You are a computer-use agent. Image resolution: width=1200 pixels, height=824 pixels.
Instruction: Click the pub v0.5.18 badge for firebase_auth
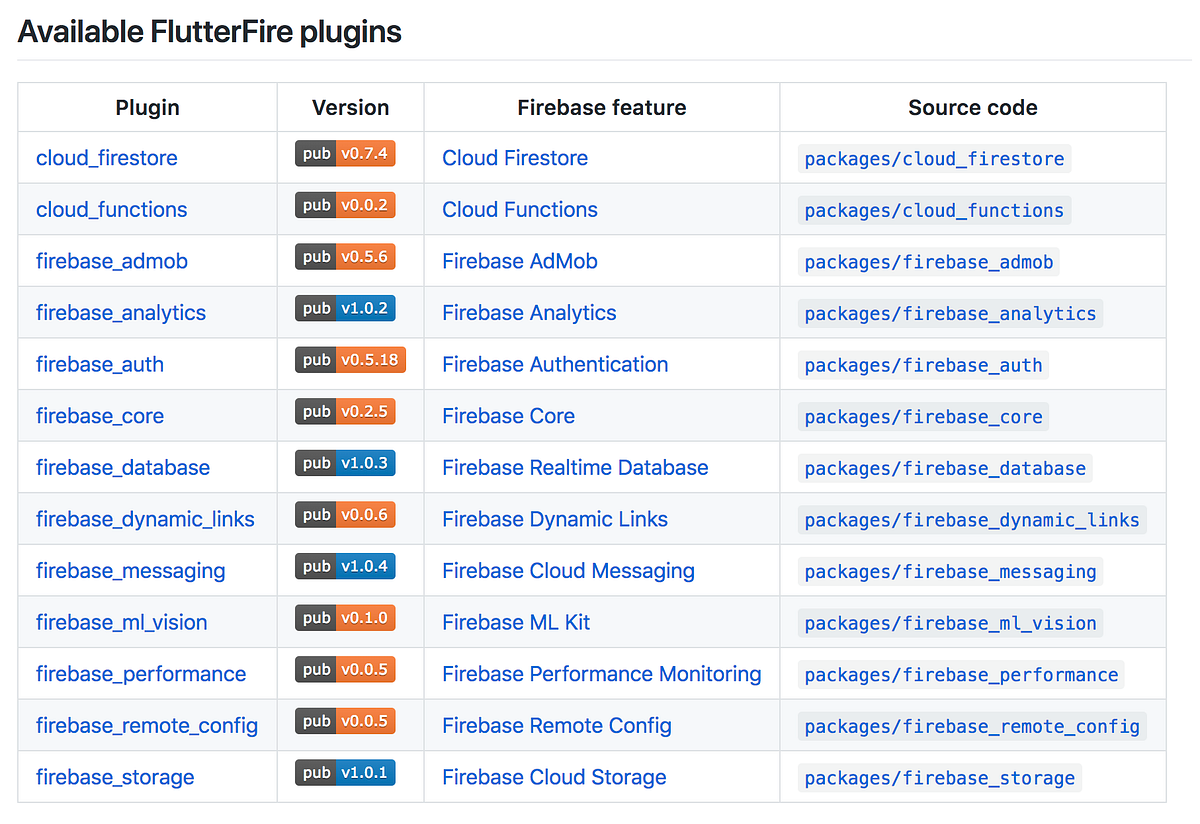pyautogui.click(x=350, y=359)
